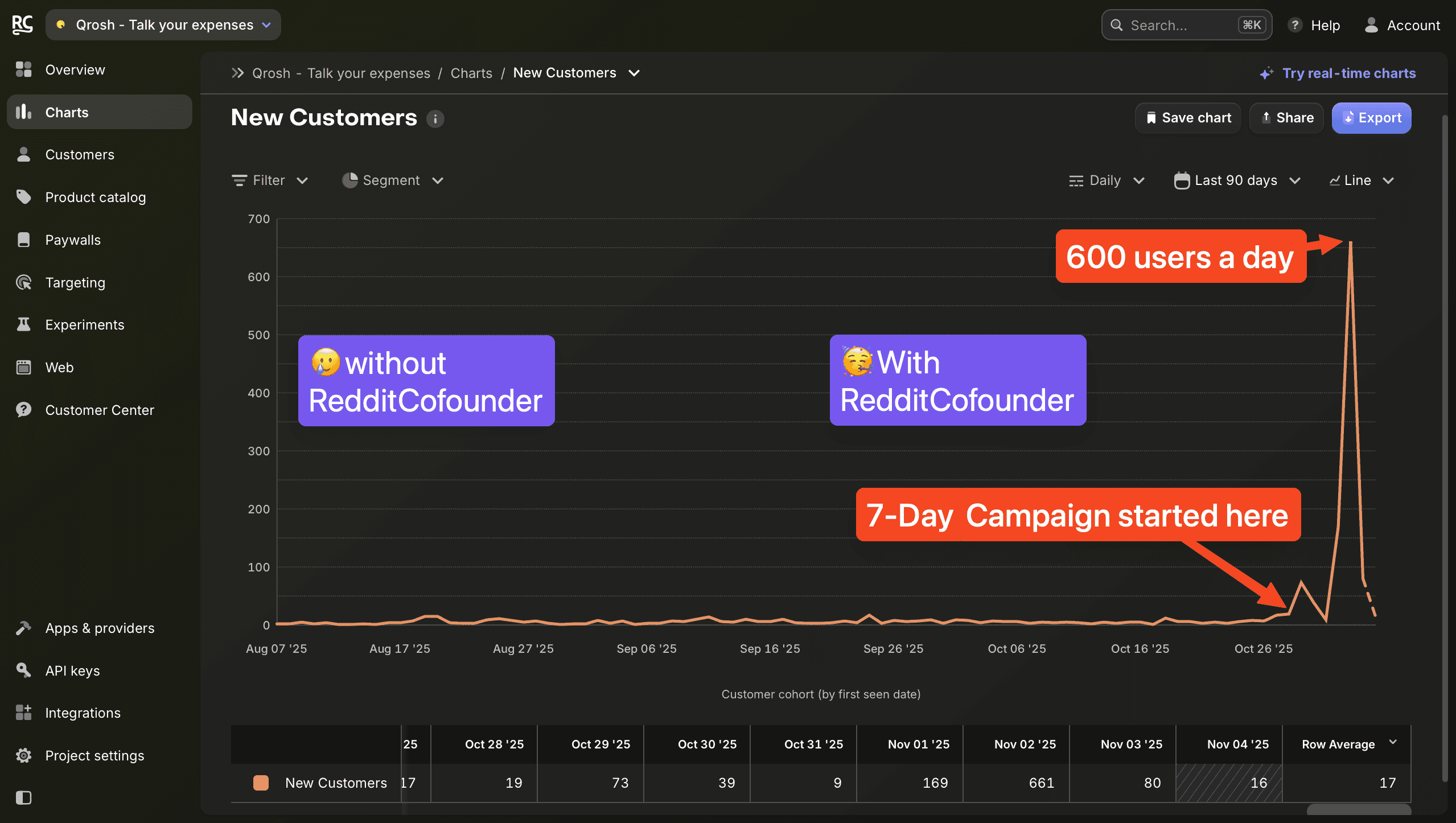Open project switcher Qrosh dropdown
This screenshot has height=823, width=1456.
163,24
